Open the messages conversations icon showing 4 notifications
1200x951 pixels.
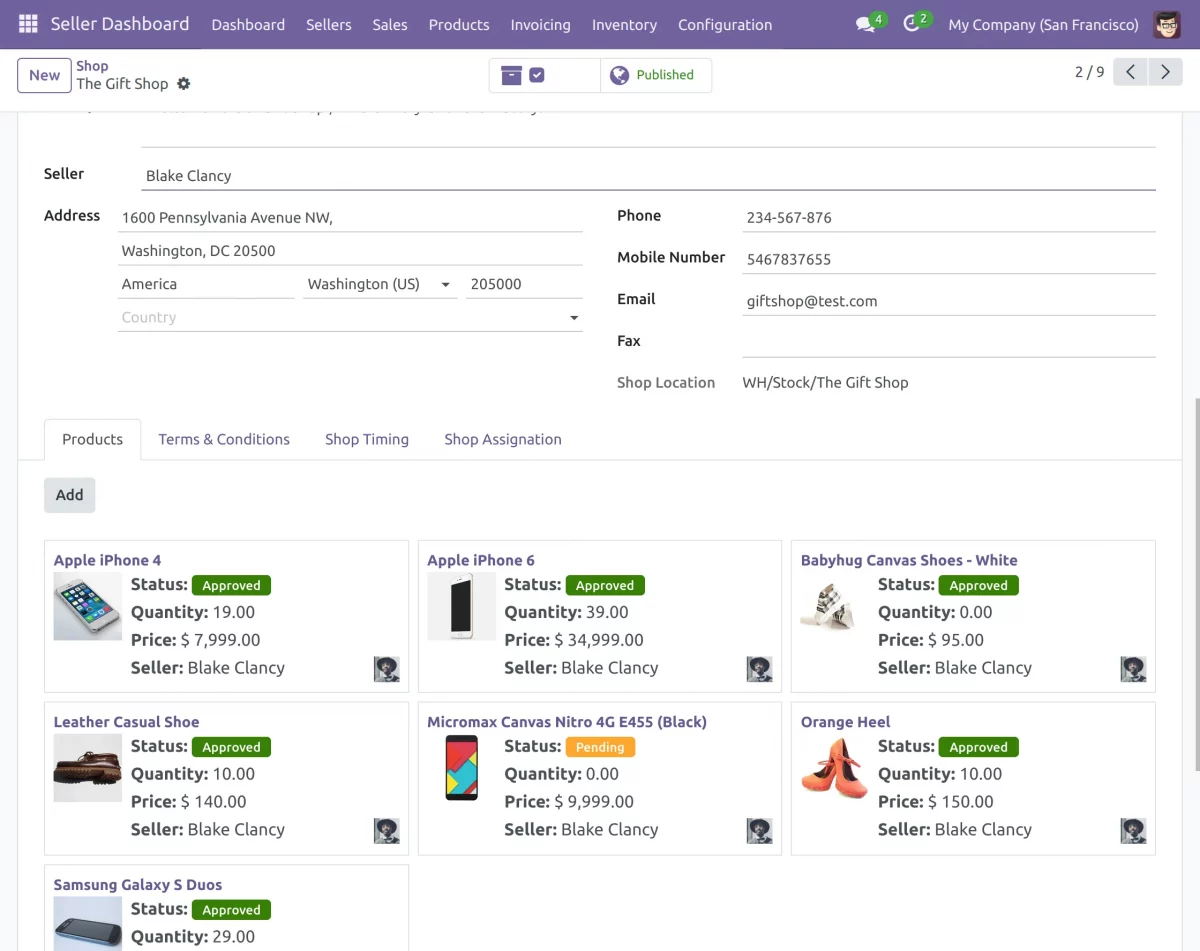pos(862,25)
